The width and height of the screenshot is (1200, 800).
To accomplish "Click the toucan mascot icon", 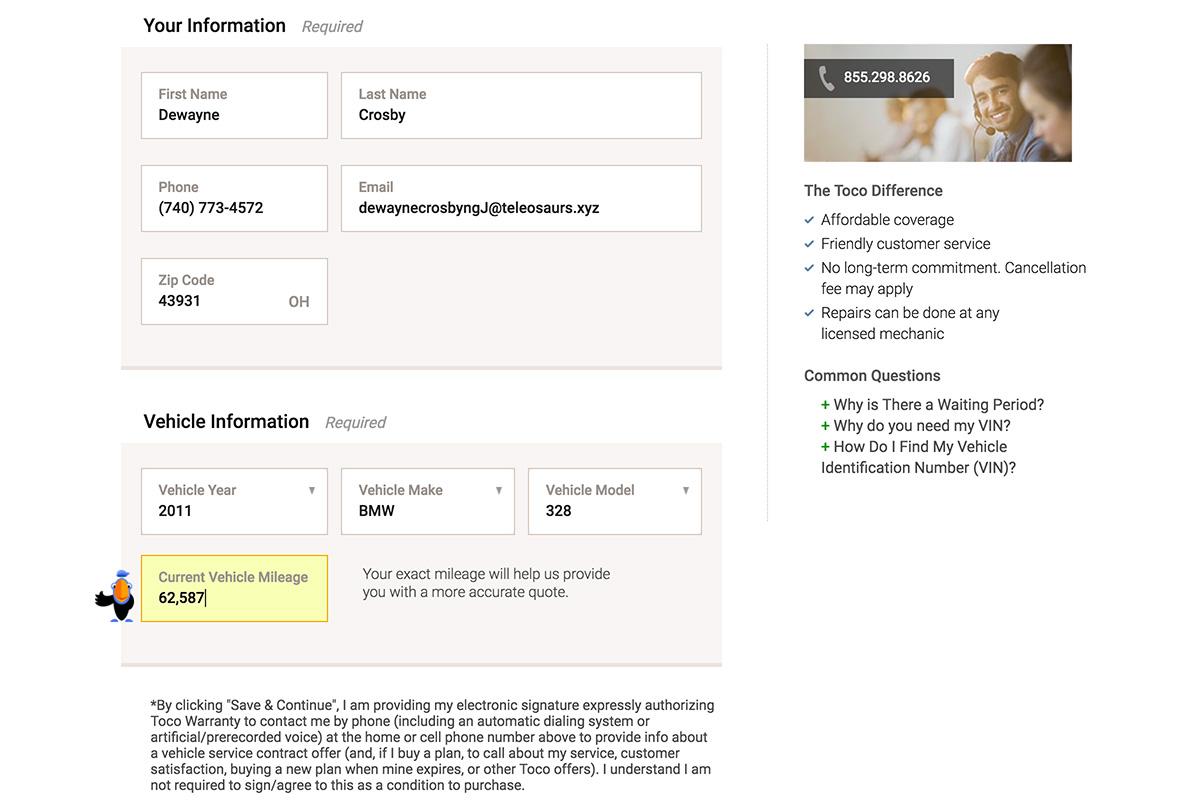I will [x=117, y=596].
